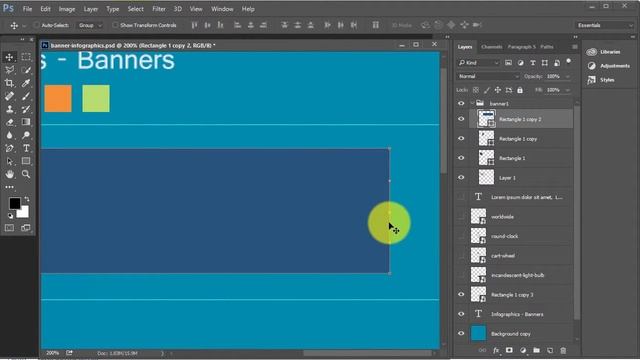The image size is (640, 360).
Task: Click the background color swatch
Action: (24, 213)
